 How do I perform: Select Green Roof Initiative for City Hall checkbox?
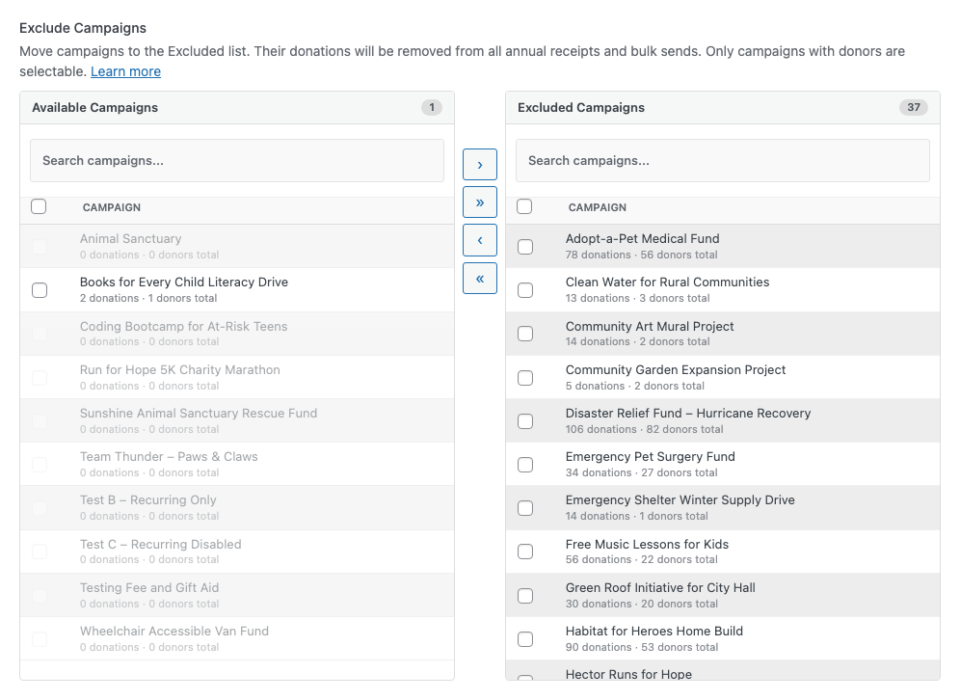[525, 595]
